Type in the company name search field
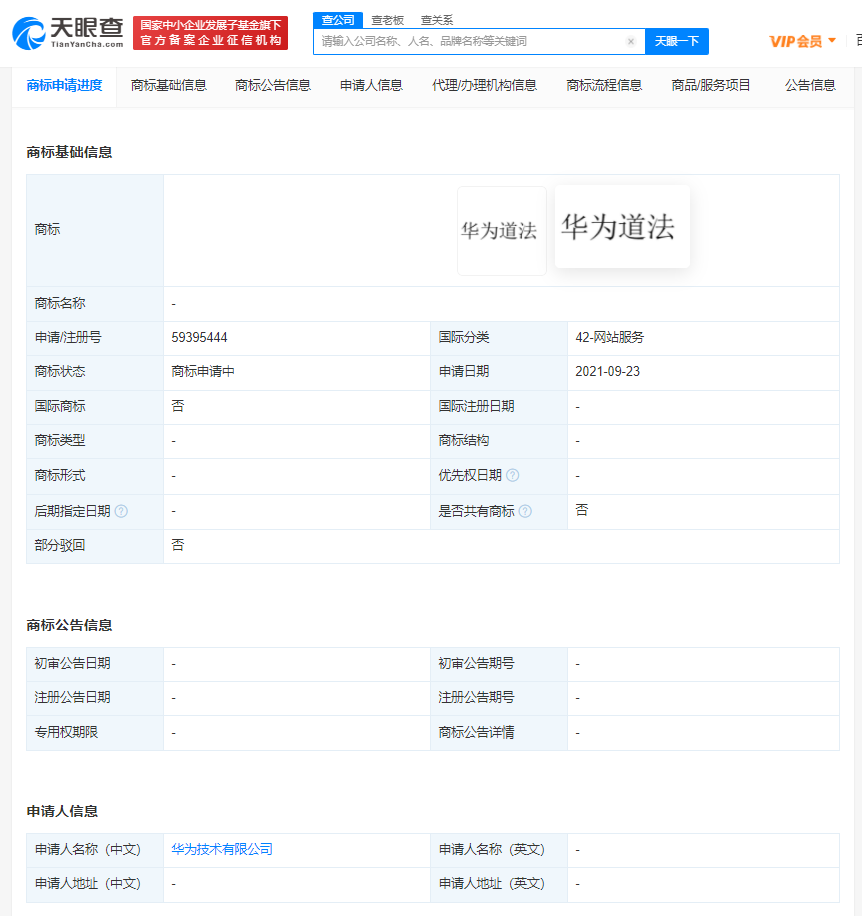The height and width of the screenshot is (916, 862). pos(470,41)
